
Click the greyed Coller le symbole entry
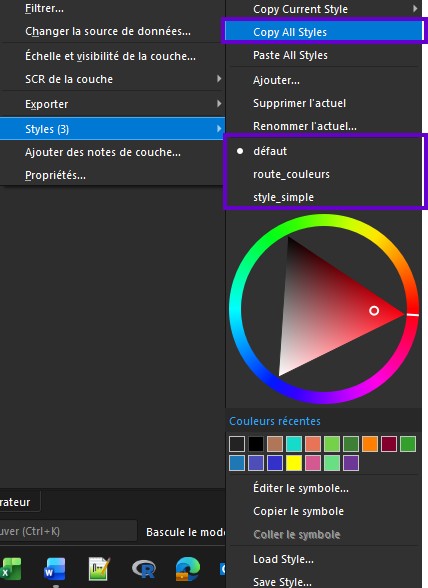(x=323, y=534)
